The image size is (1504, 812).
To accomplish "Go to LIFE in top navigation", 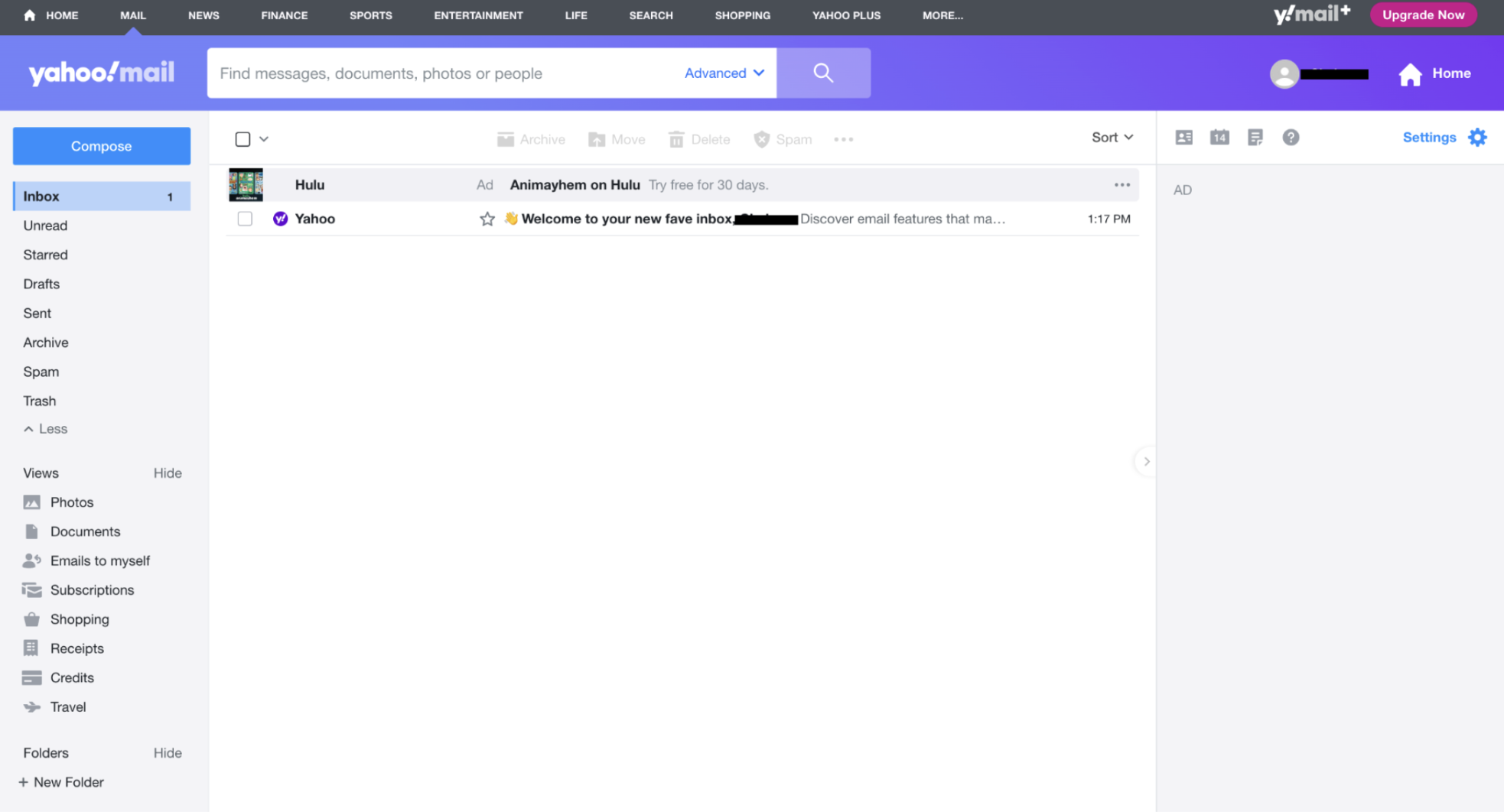I will (x=576, y=15).
